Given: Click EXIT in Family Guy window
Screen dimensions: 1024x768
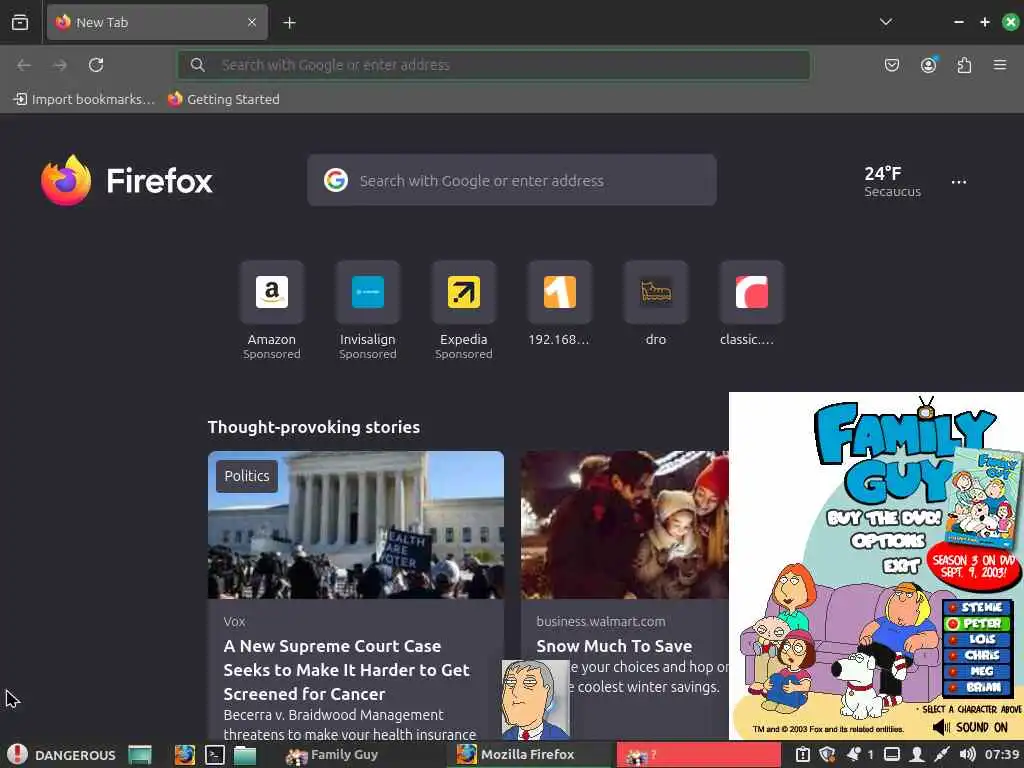Looking at the screenshot, I should pos(902,566).
